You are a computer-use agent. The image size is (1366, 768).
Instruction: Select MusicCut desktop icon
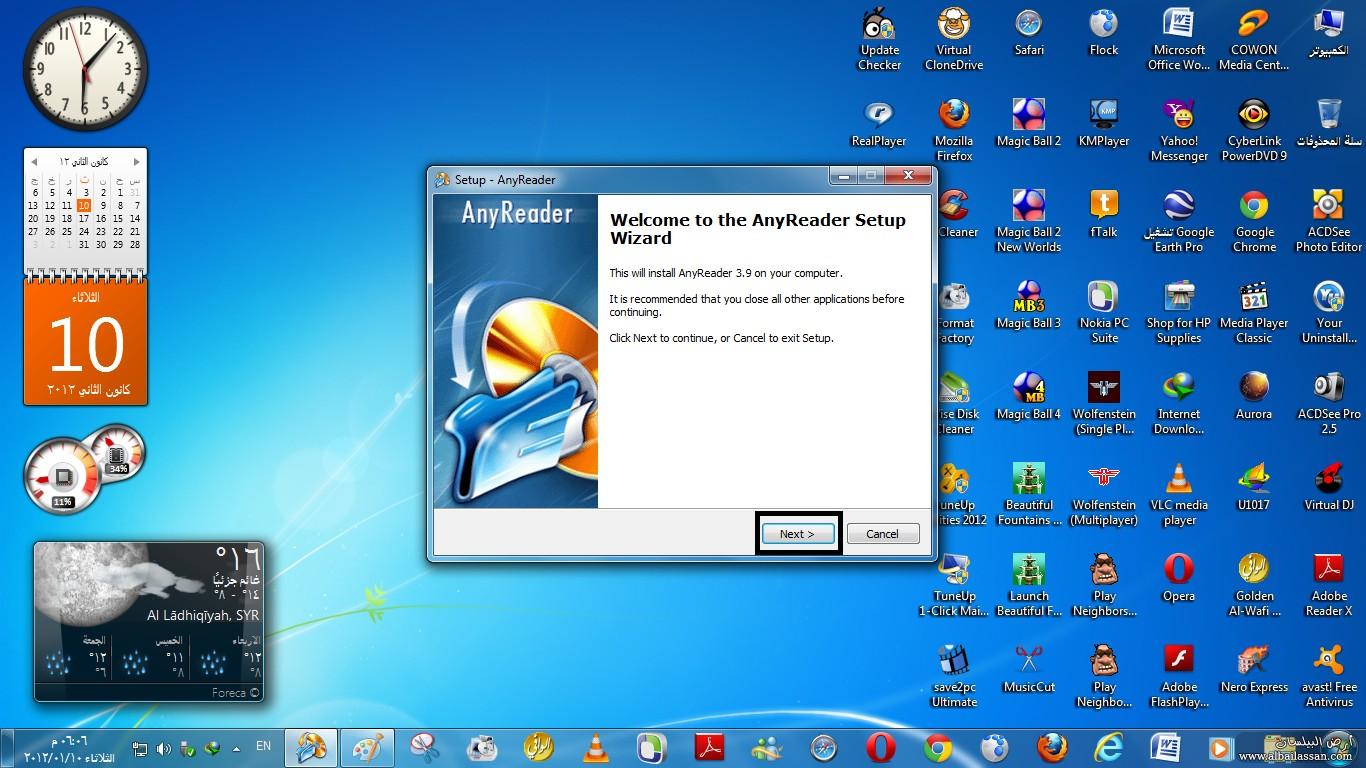[x=1029, y=670]
